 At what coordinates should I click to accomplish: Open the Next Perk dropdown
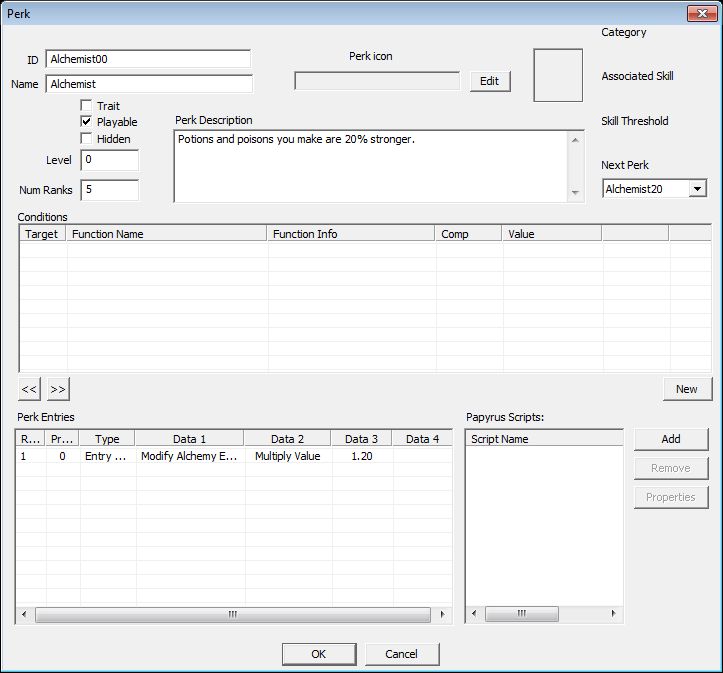click(697, 189)
